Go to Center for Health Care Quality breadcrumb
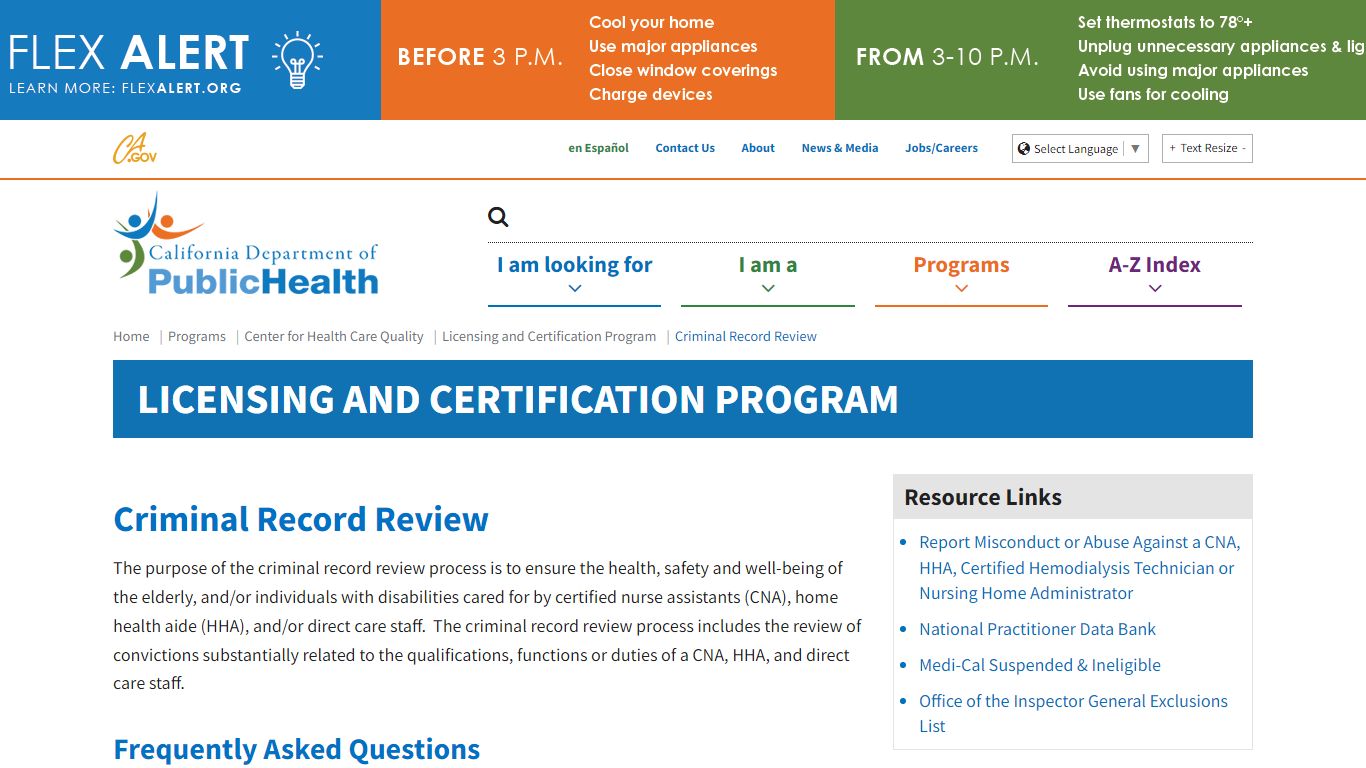 point(334,336)
